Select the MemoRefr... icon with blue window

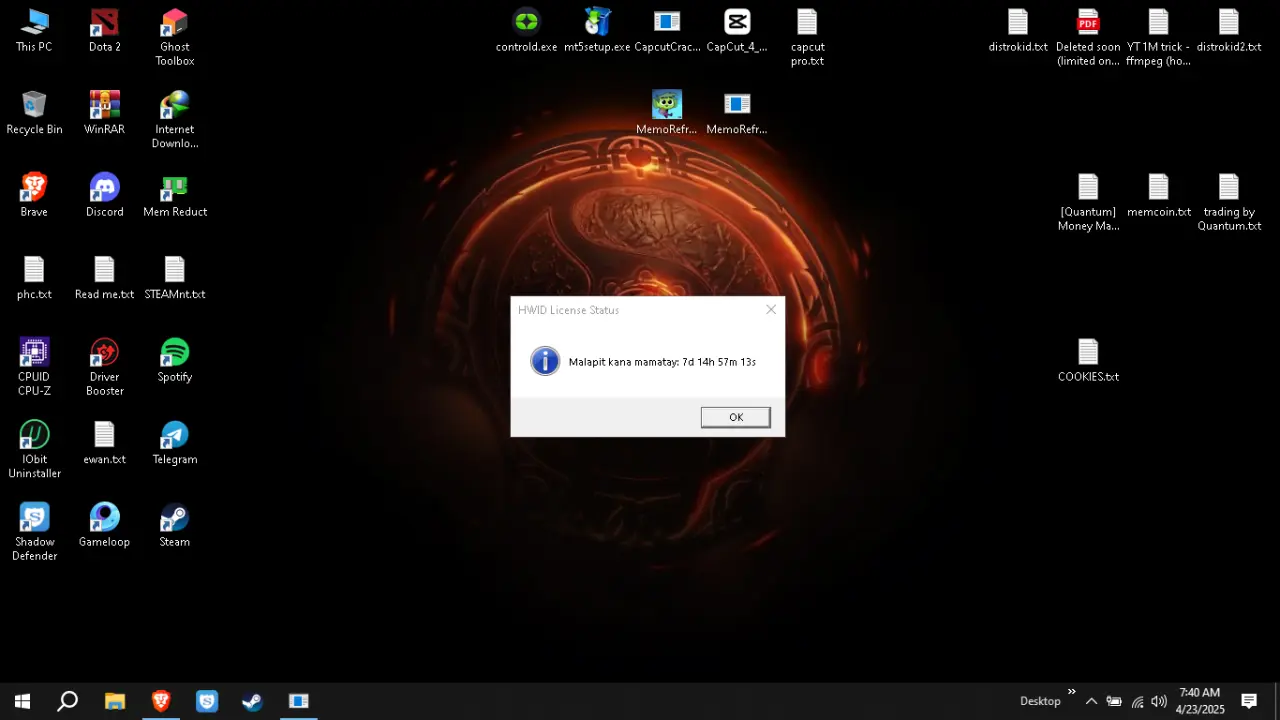[x=737, y=113]
